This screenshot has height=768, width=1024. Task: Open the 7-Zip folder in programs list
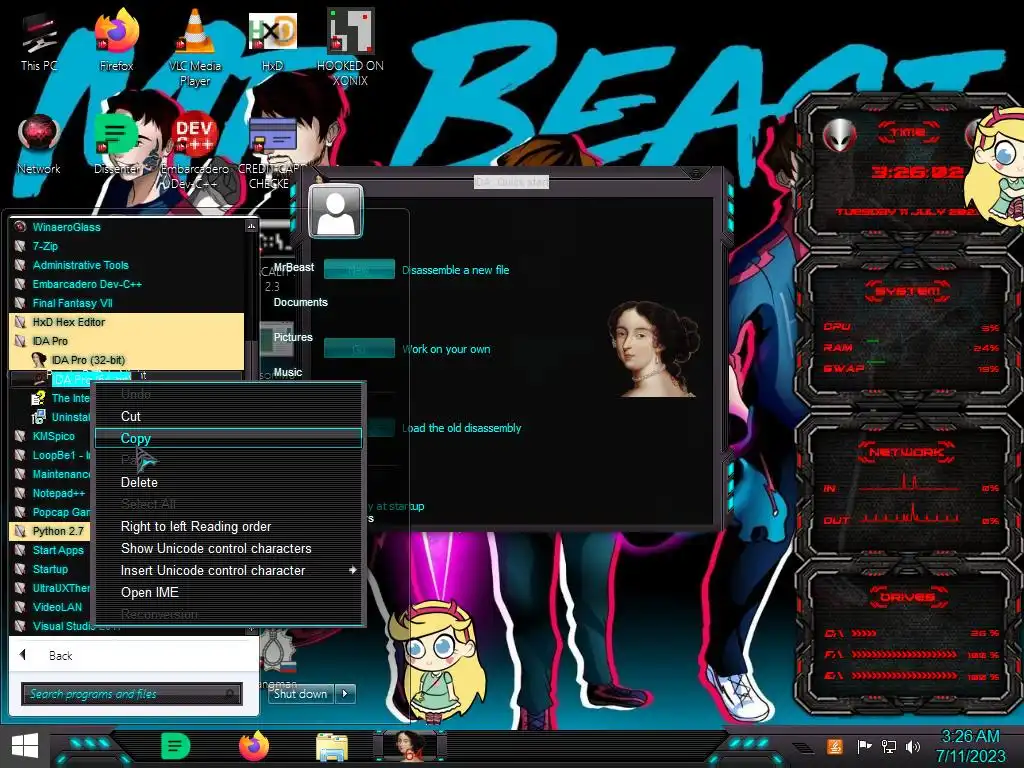tap(45, 246)
